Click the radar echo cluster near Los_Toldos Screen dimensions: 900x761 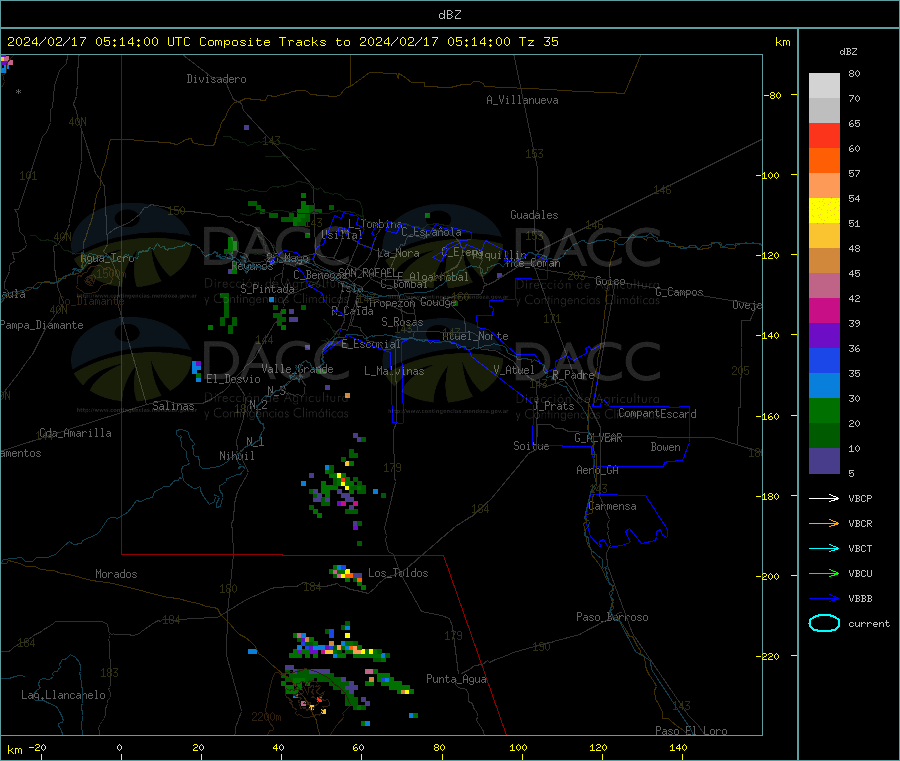(x=348, y=575)
